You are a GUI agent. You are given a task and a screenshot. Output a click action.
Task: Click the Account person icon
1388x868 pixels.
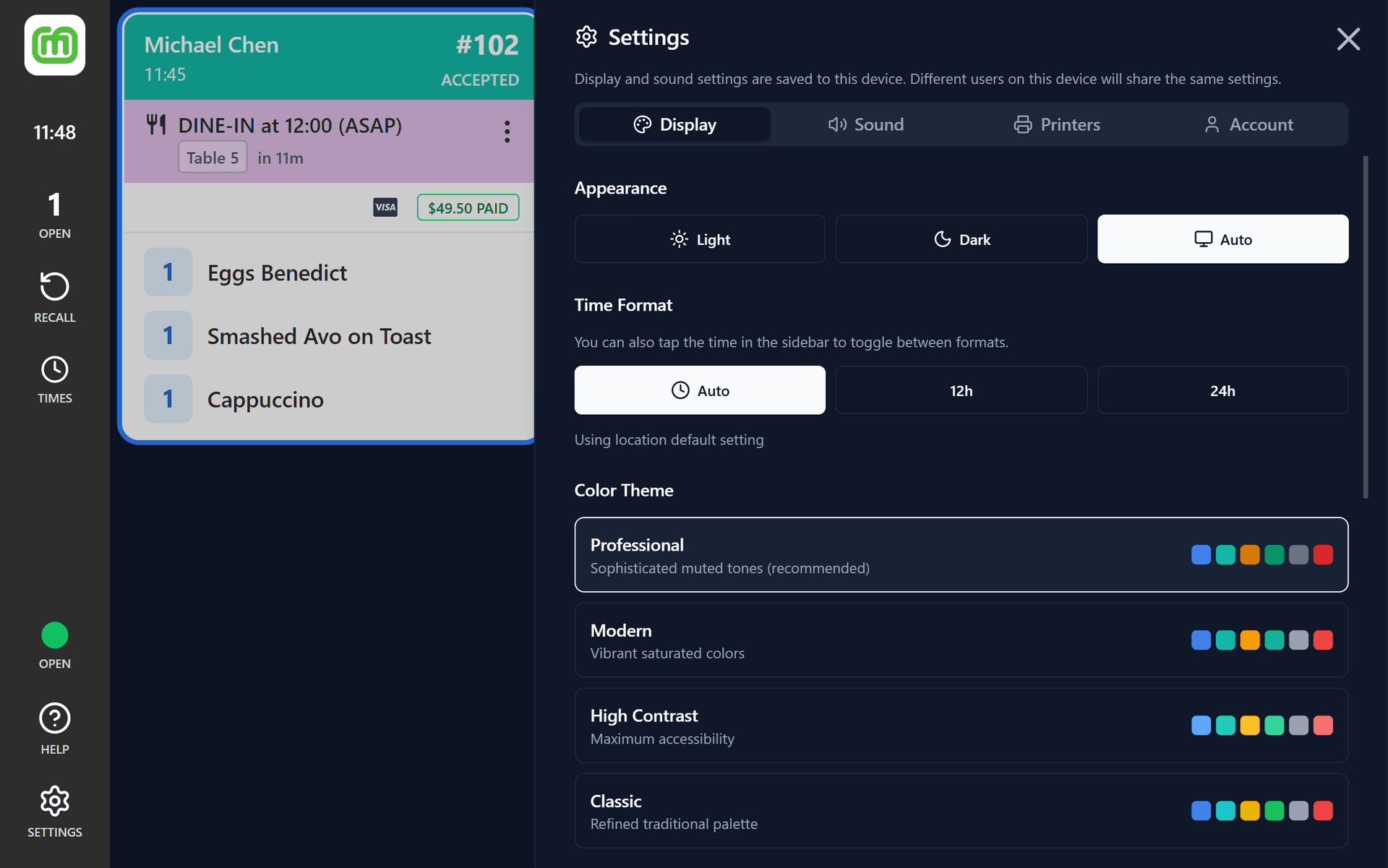click(x=1212, y=124)
